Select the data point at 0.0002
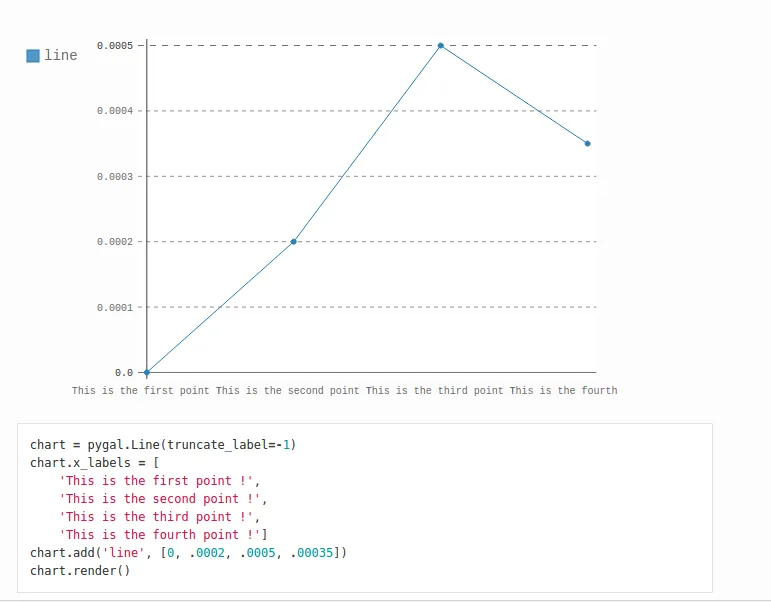The height and width of the screenshot is (602, 771). pos(294,241)
